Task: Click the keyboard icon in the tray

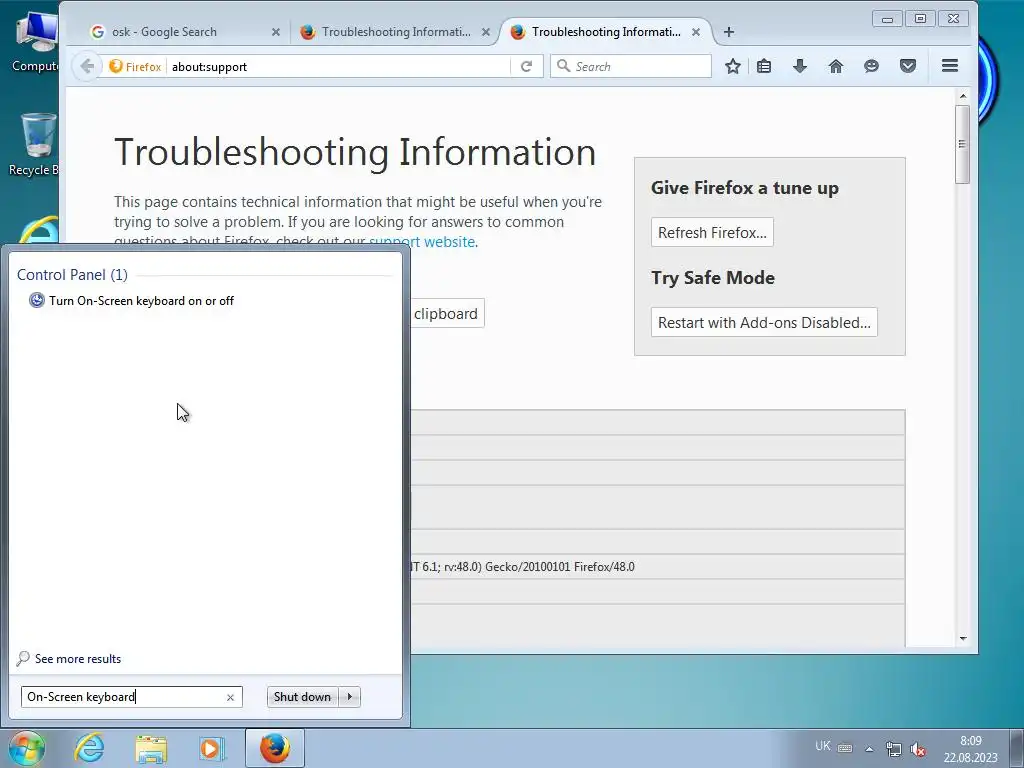Action: [x=845, y=748]
